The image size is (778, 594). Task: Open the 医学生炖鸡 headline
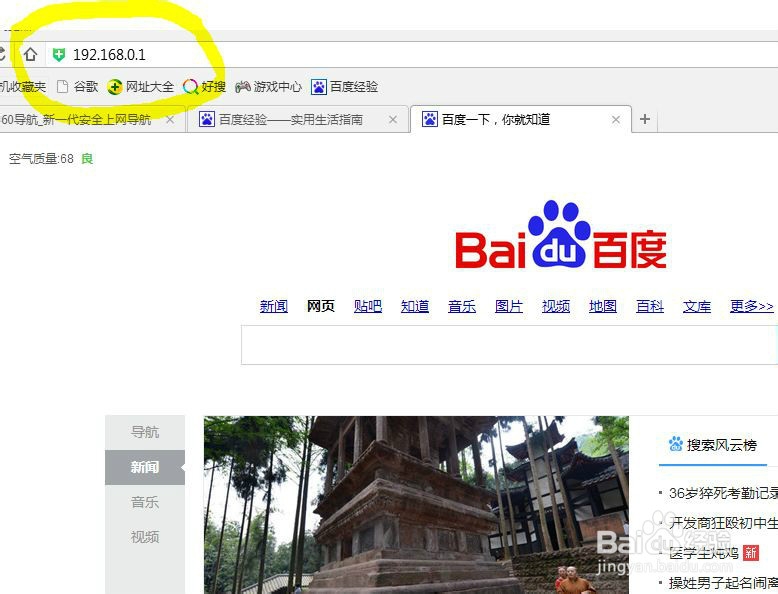[704, 553]
